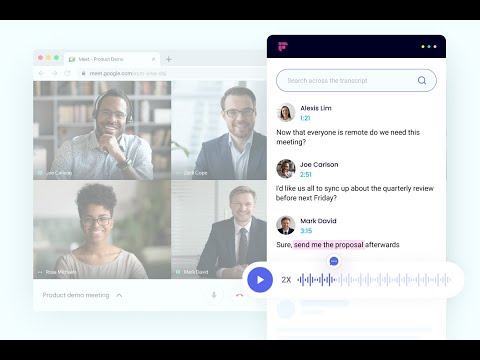Click the search magnifier icon
The height and width of the screenshot is (360, 480).
click(422, 80)
